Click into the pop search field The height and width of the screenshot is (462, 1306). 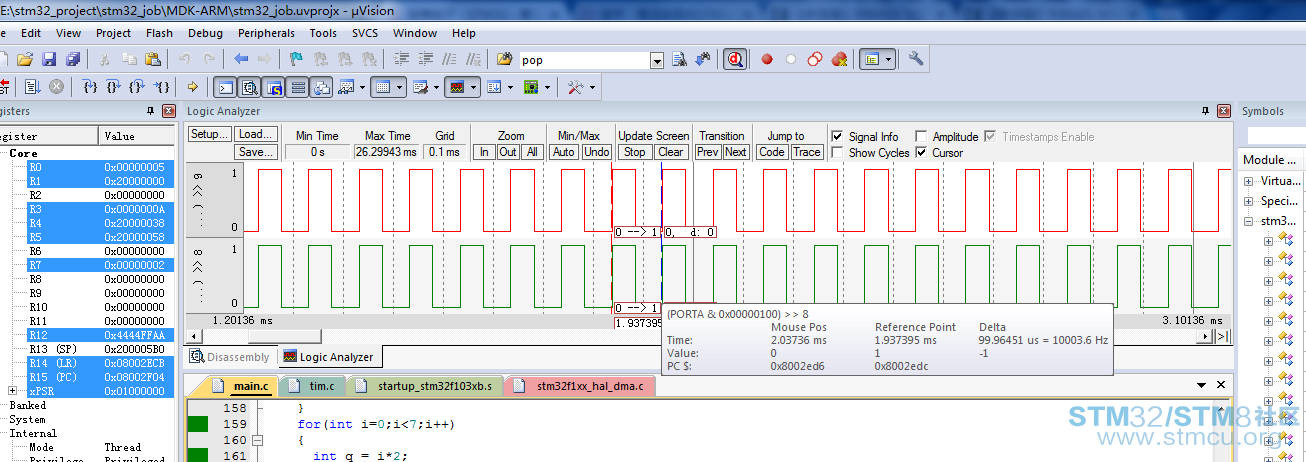click(x=583, y=61)
